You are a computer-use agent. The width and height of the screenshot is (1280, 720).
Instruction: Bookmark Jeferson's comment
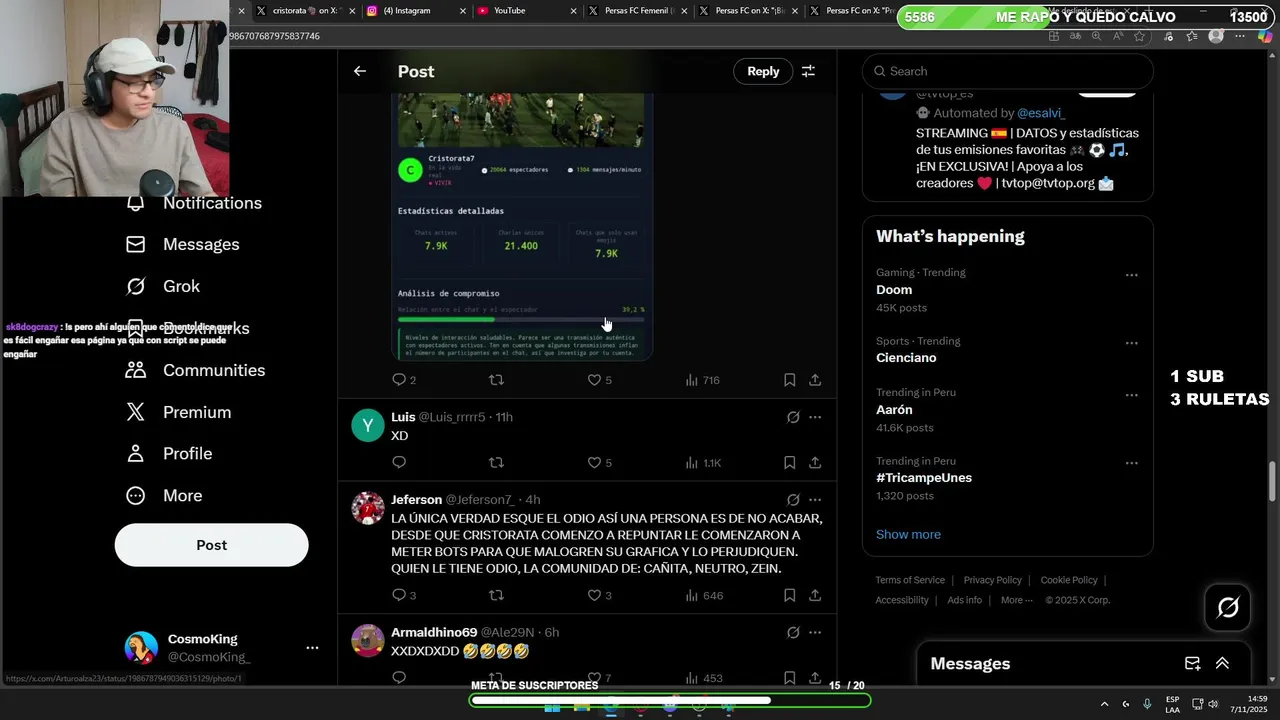pos(790,595)
